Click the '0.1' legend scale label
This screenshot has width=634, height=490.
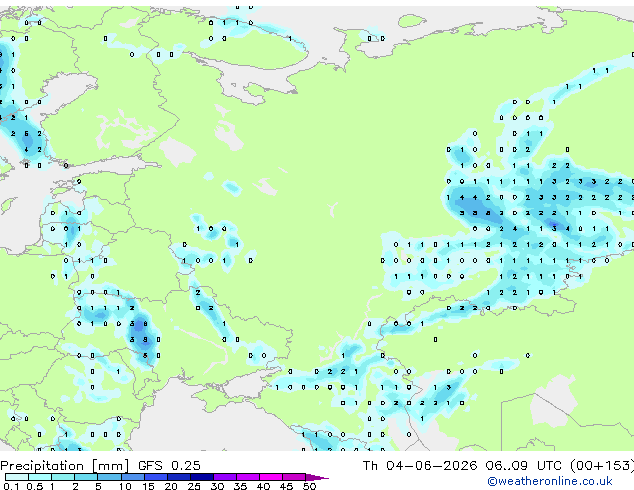[x=11, y=486]
